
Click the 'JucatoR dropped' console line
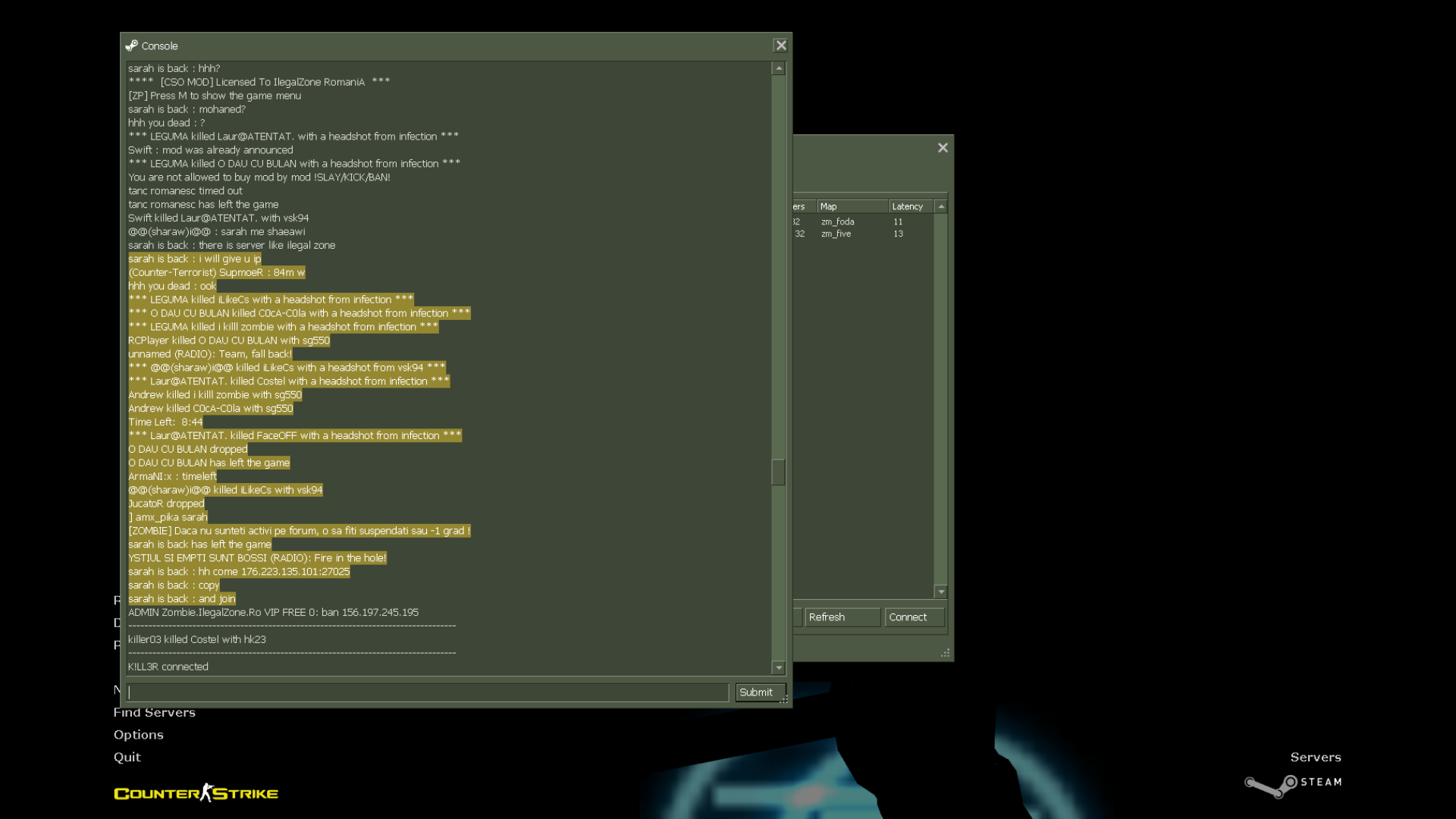(x=166, y=504)
